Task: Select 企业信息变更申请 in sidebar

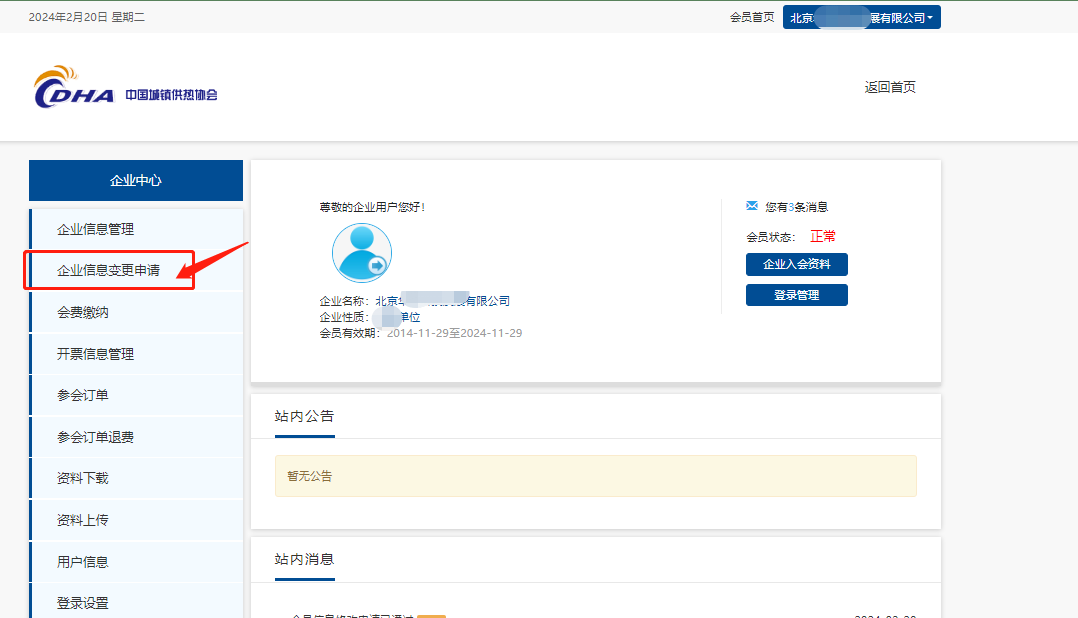Action: (136, 270)
